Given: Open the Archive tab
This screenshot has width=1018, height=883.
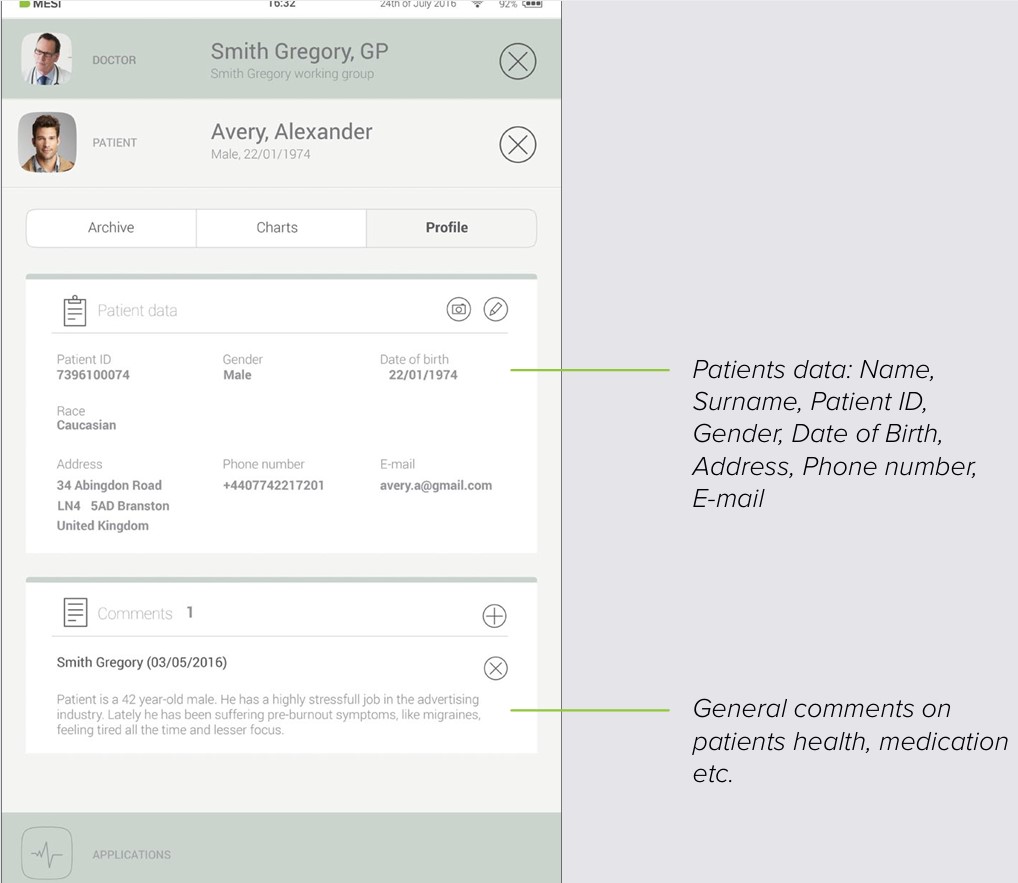Looking at the screenshot, I should [110, 228].
